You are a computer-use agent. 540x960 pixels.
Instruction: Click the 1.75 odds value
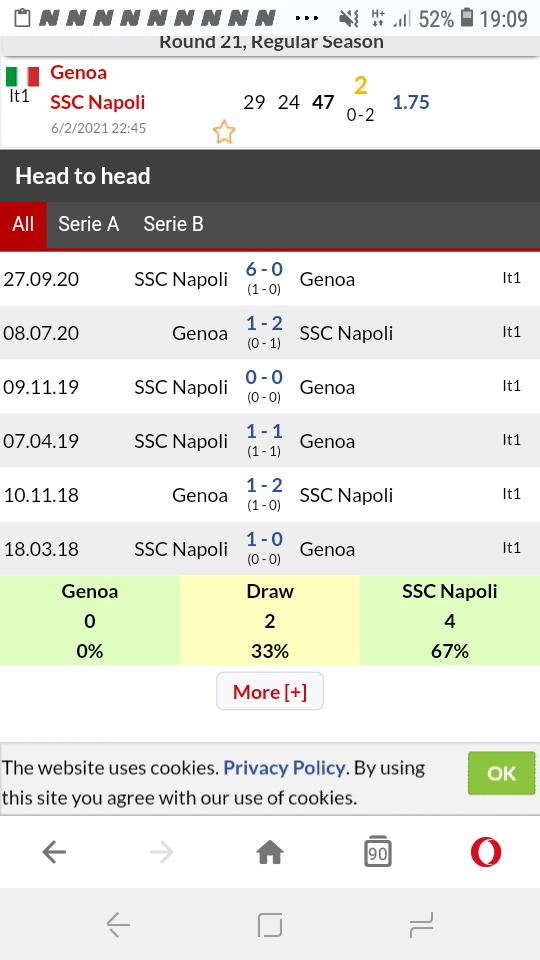(x=411, y=102)
